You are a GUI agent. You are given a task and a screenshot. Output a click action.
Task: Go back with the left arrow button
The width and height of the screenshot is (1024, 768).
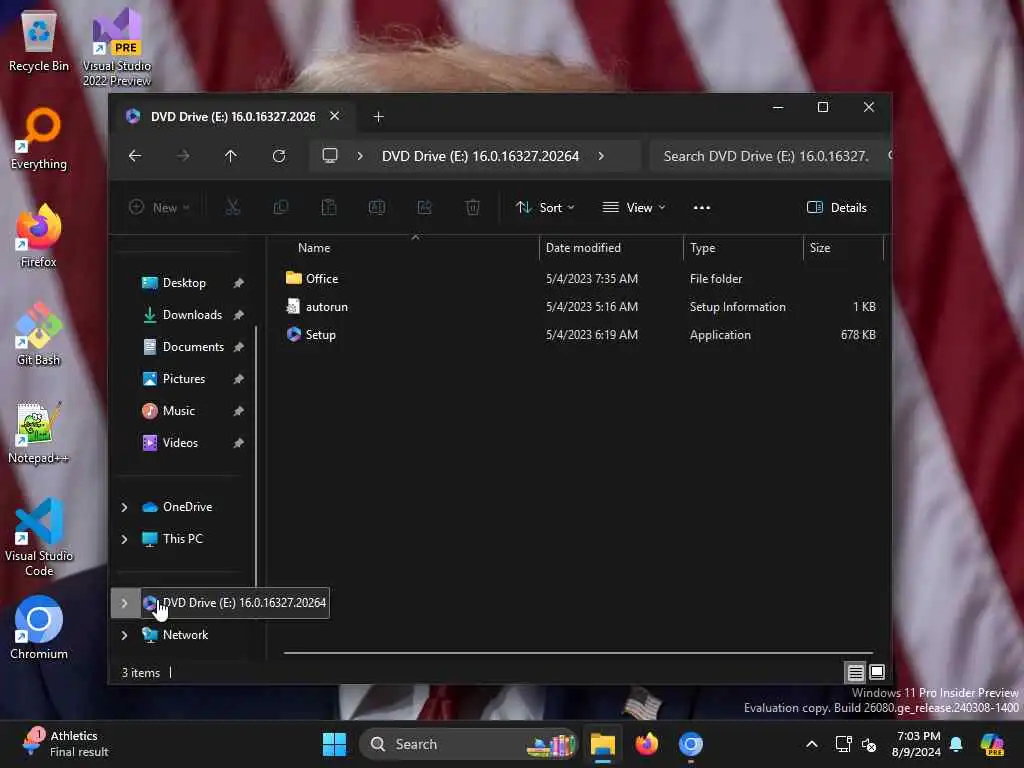135,156
